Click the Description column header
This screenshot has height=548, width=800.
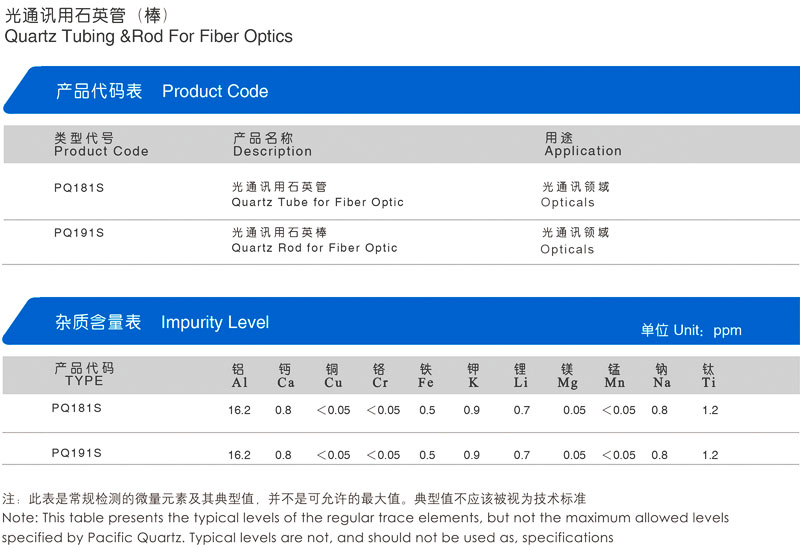pos(272,144)
